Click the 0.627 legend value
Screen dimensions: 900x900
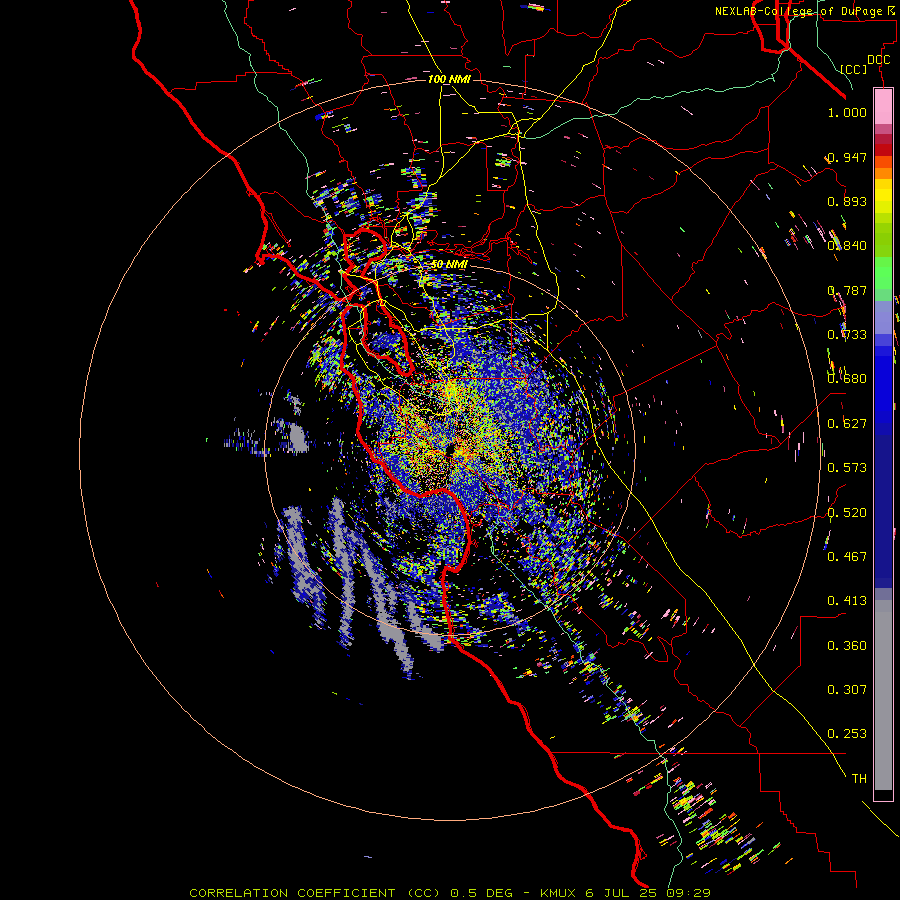[x=847, y=424]
